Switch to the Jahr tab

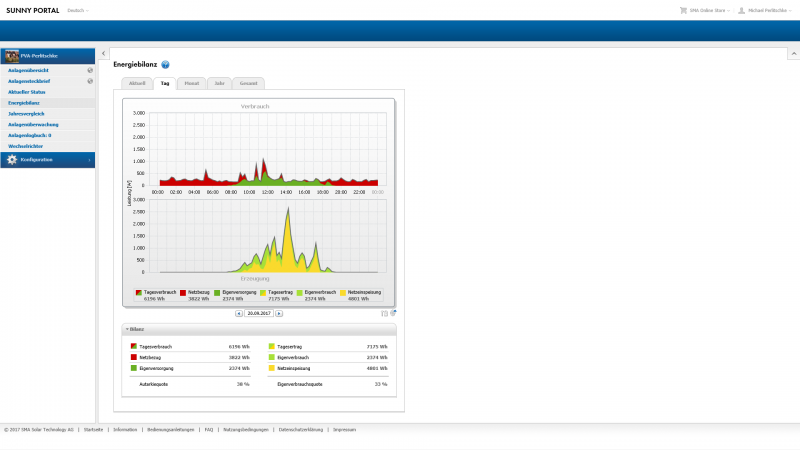pos(219,83)
